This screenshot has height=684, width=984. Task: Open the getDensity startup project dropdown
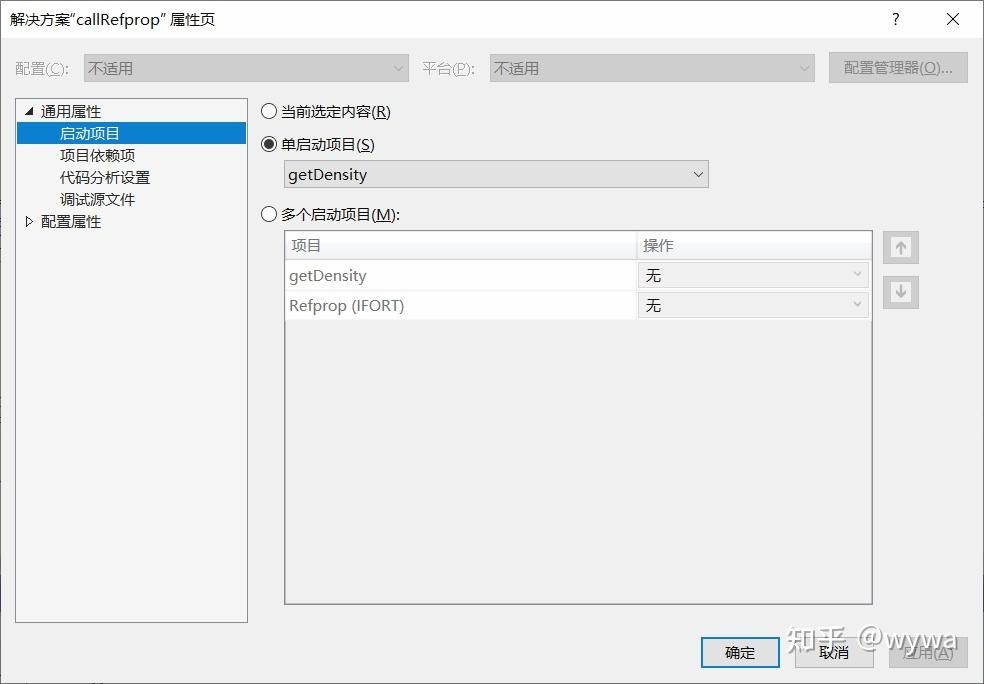pyautogui.click(x=698, y=174)
